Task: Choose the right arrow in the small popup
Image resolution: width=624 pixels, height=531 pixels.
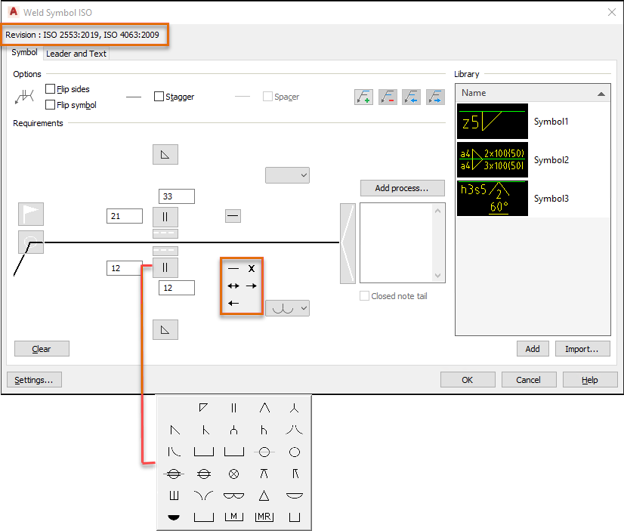Action: coord(251,286)
